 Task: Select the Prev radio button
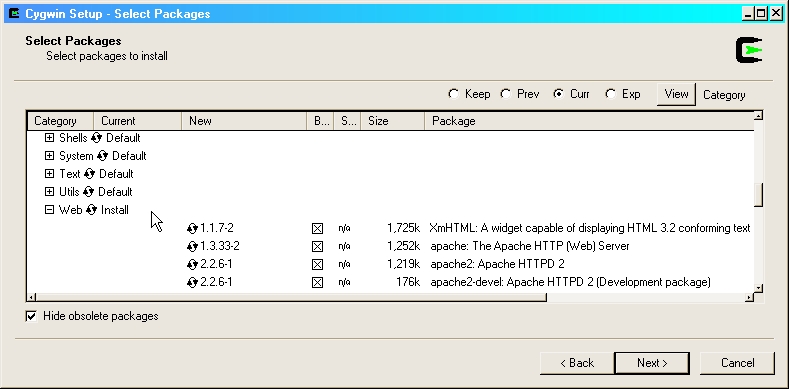[505, 94]
